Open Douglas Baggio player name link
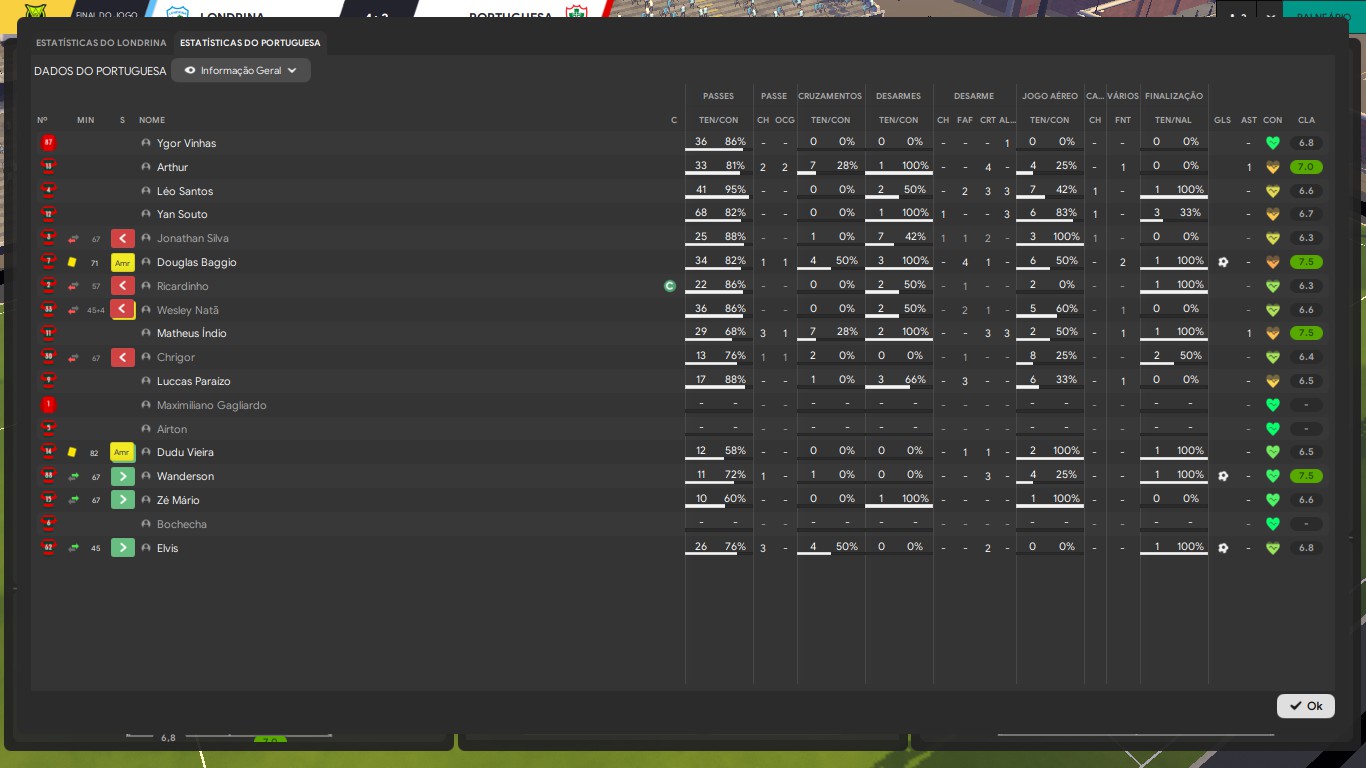This screenshot has height=768, width=1366. pyautogui.click(x=197, y=262)
